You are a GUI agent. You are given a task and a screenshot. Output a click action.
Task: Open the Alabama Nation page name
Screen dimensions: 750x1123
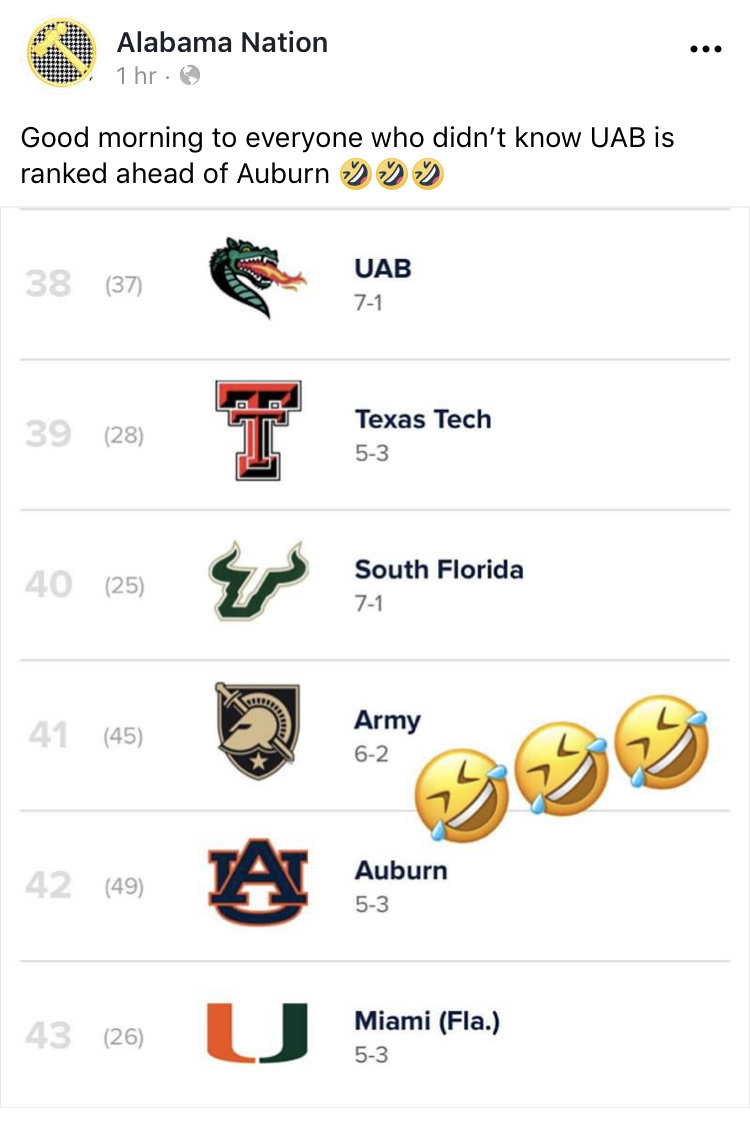point(222,42)
